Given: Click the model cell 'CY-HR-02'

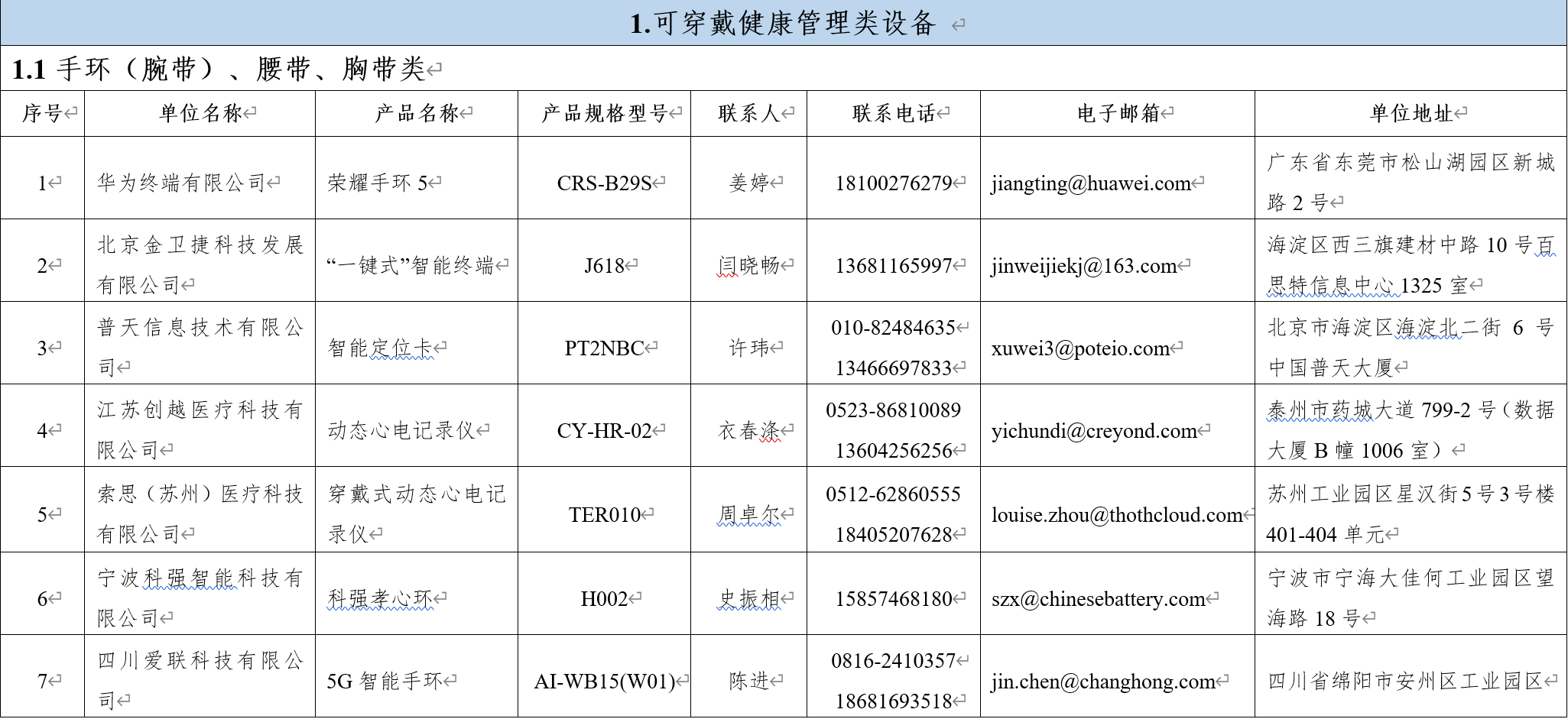Looking at the screenshot, I should (x=605, y=431).
